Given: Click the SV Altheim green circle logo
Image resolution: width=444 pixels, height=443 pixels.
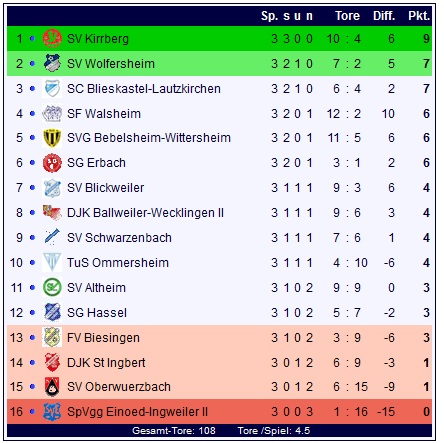Looking at the screenshot, I should pyautogui.click(x=52, y=287).
